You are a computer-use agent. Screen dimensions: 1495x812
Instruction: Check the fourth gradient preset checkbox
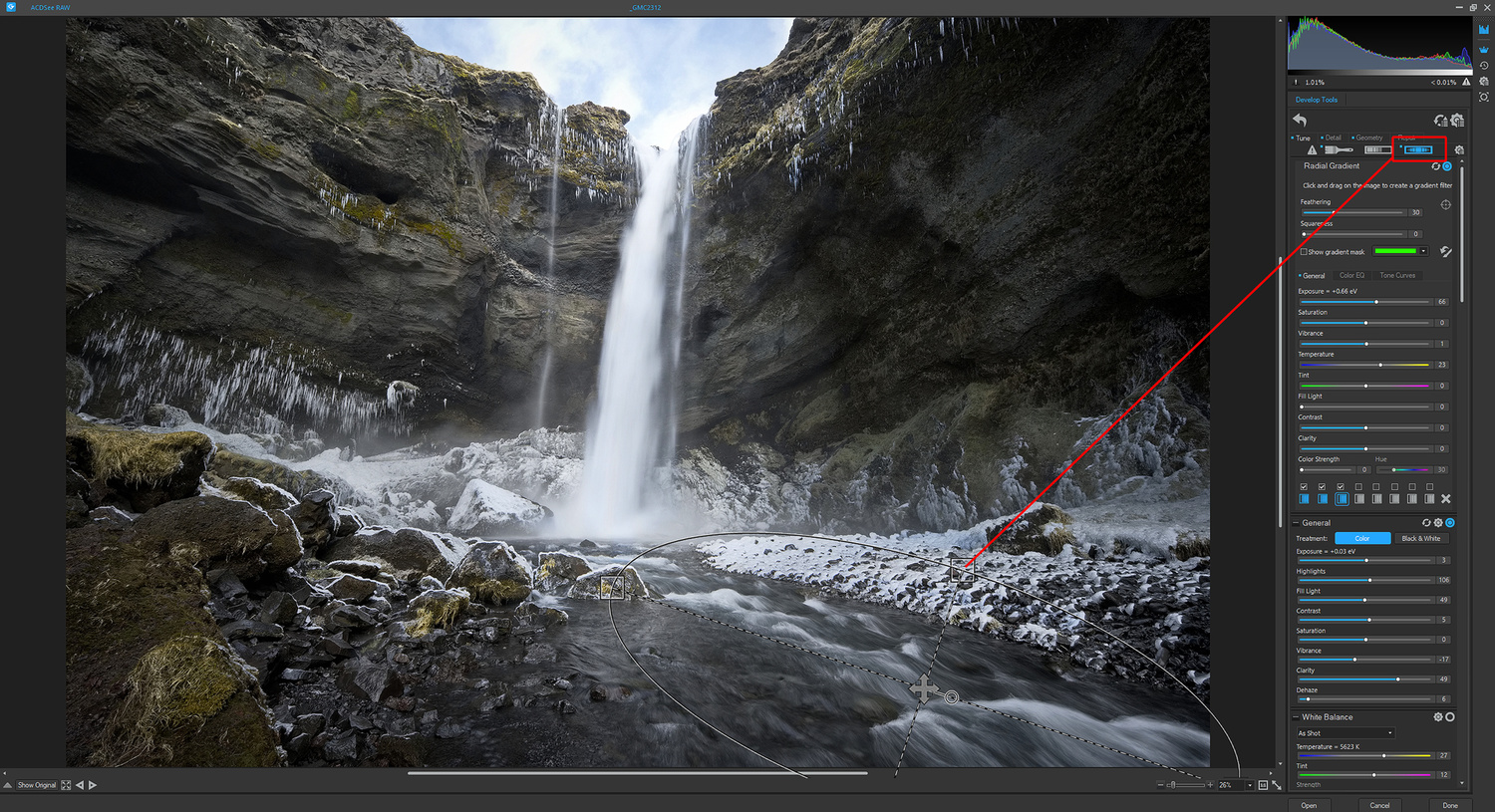1358,487
